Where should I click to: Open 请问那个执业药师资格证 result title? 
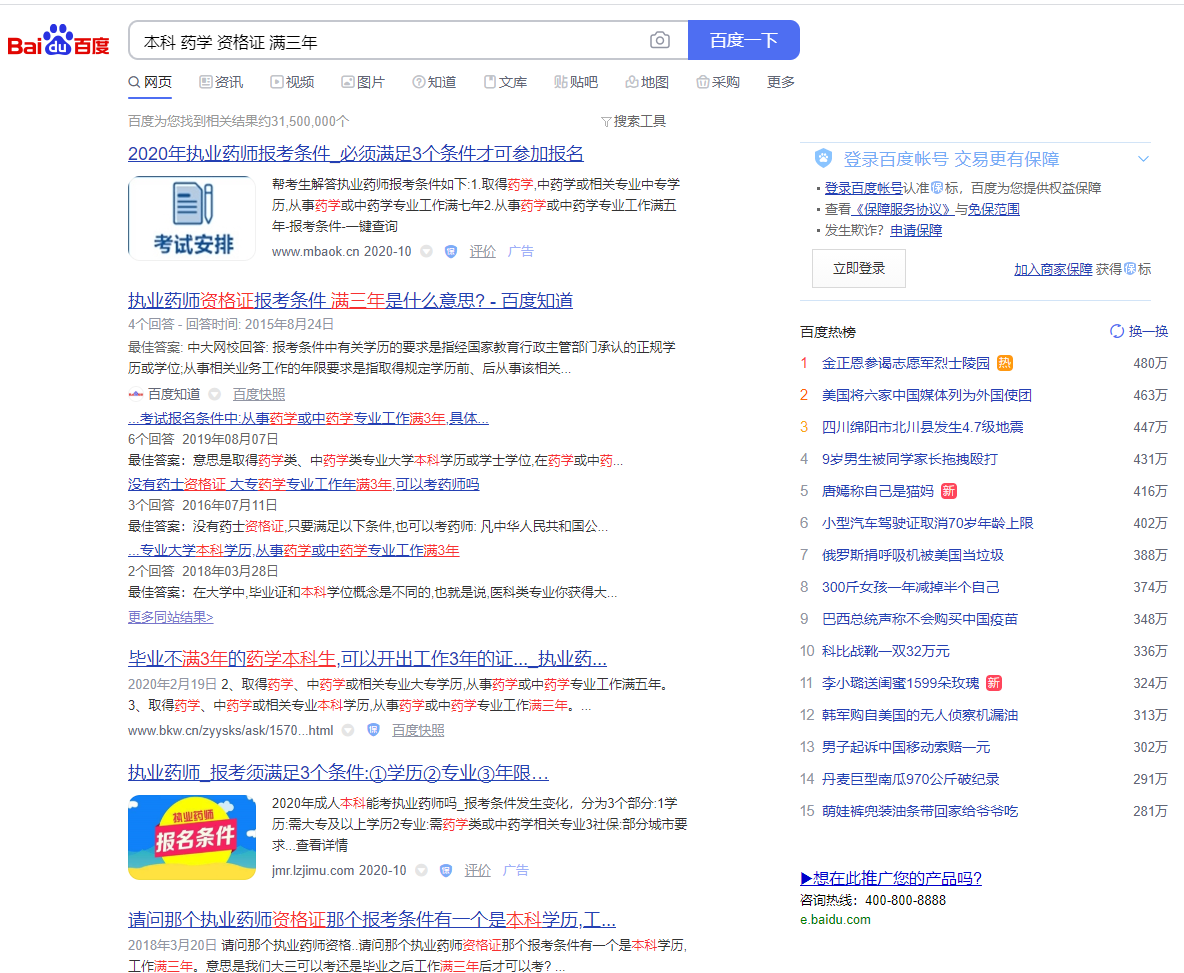(372, 919)
